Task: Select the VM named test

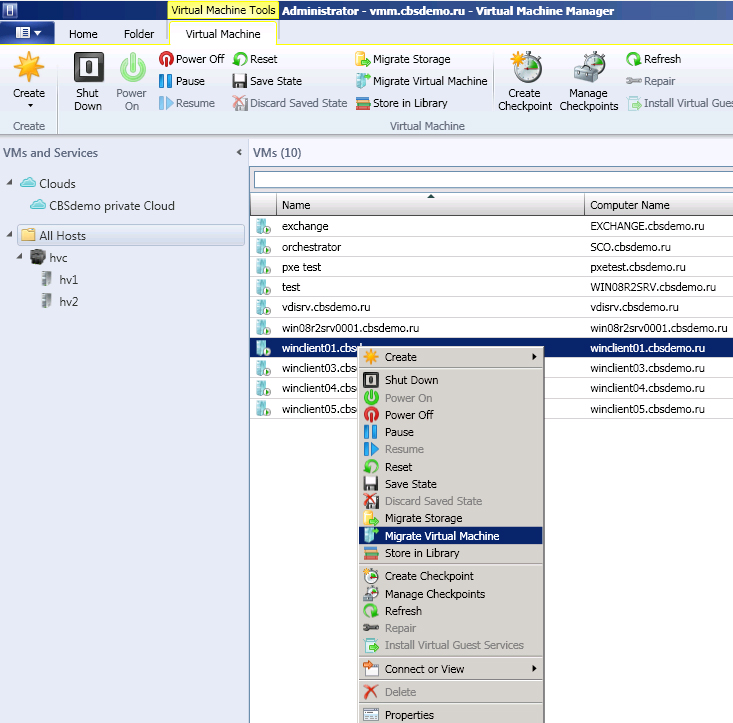Action: tap(491, 287)
